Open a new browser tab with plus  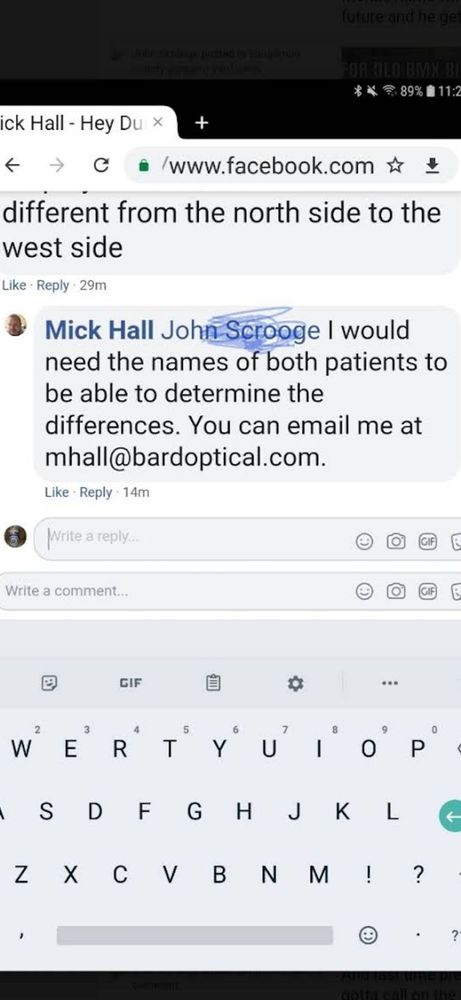201,123
